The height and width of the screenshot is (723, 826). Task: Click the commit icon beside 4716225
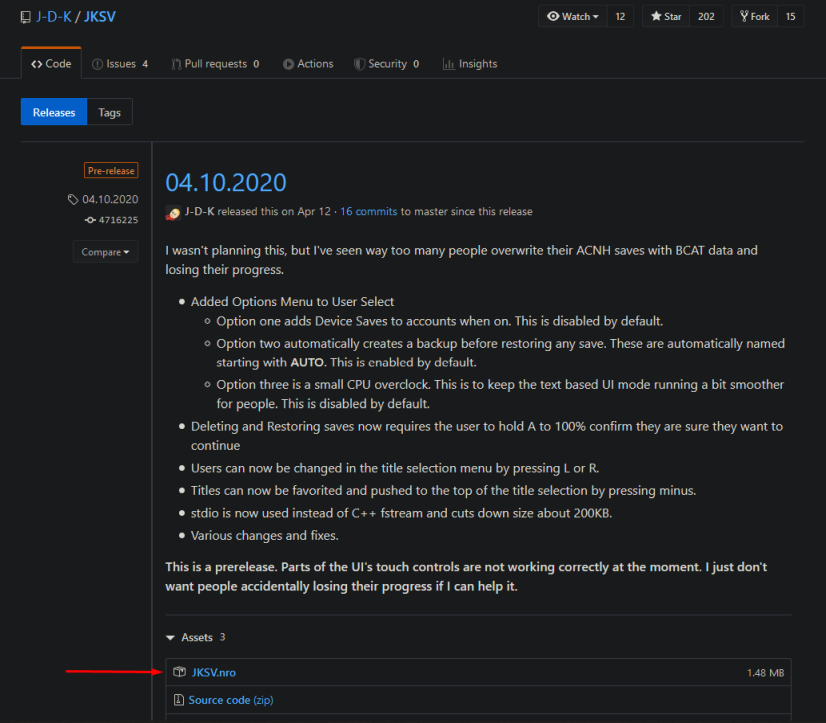(90, 220)
